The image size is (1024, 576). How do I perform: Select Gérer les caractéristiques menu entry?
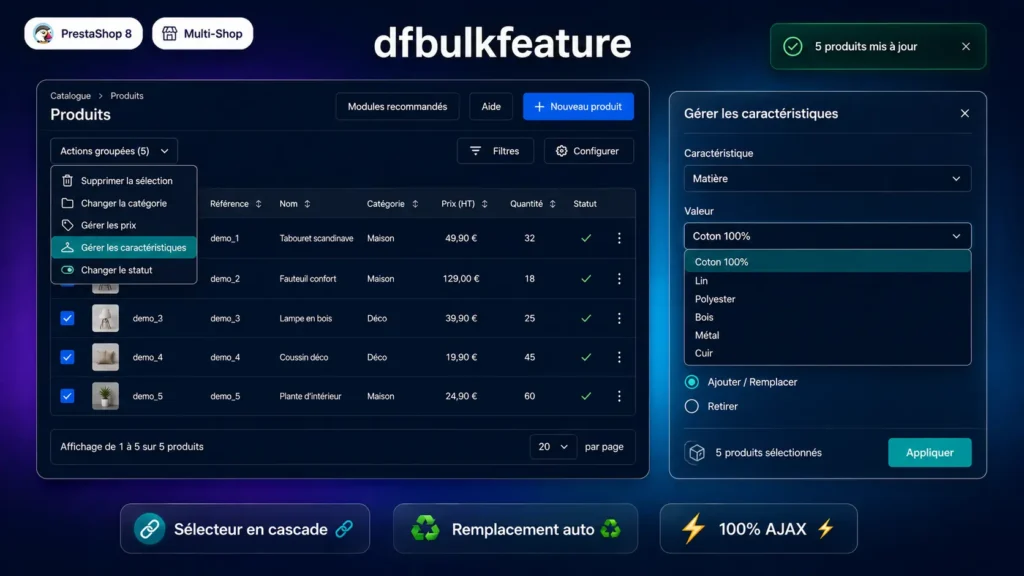click(x=124, y=248)
